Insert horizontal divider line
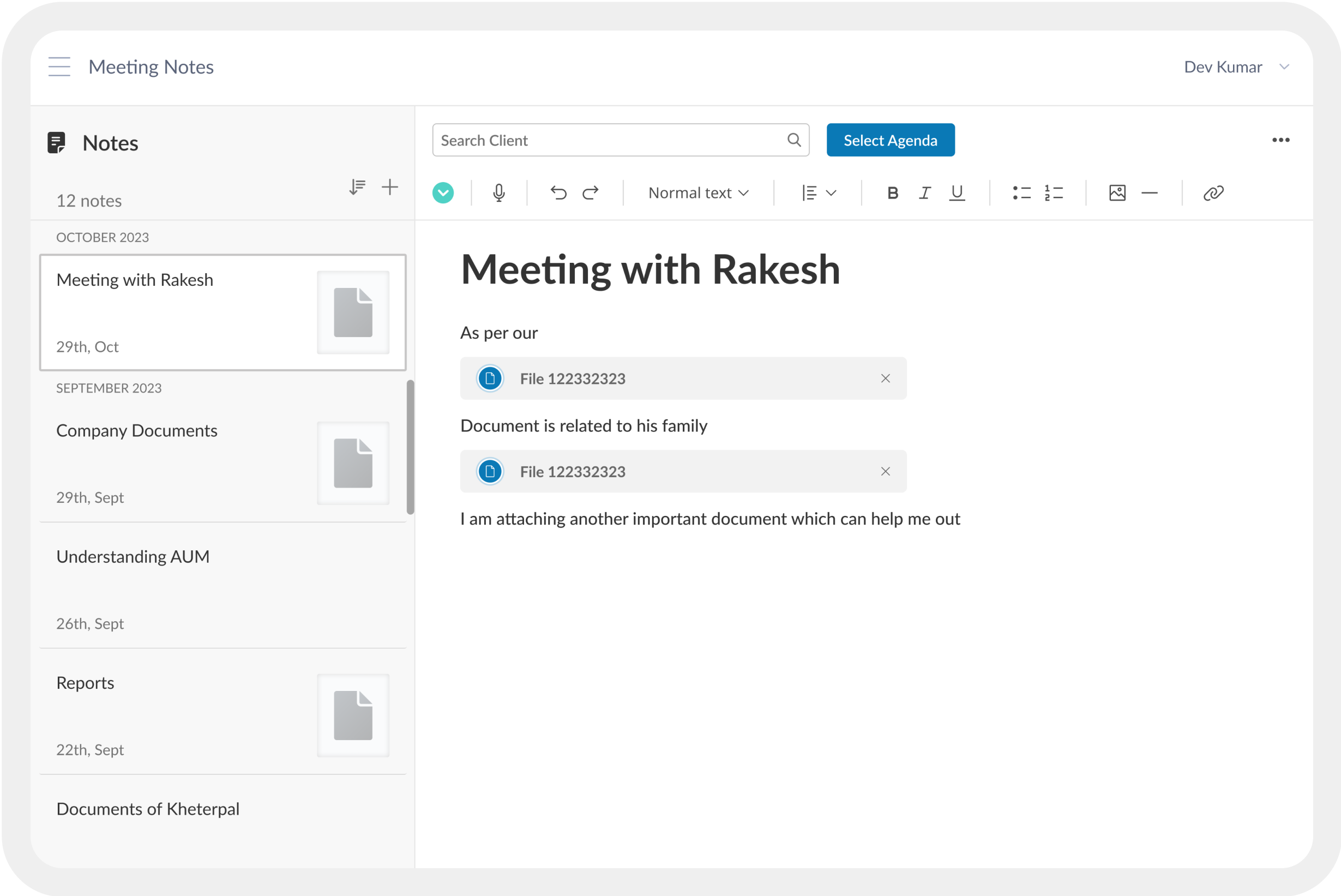Image resolution: width=1341 pixels, height=896 pixels. (x=1149, y=193)
